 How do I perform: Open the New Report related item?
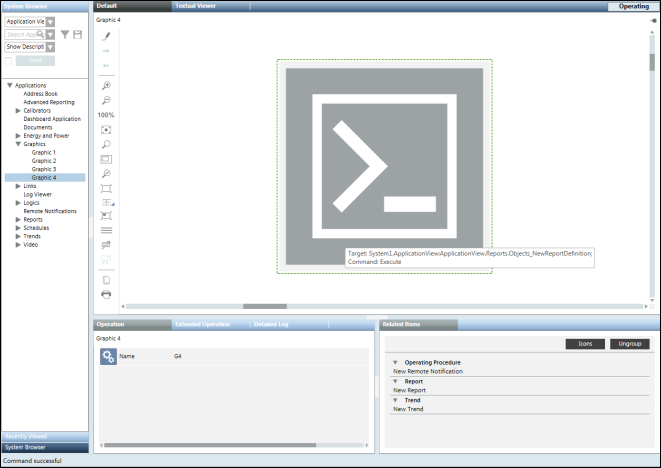(409, 390)
